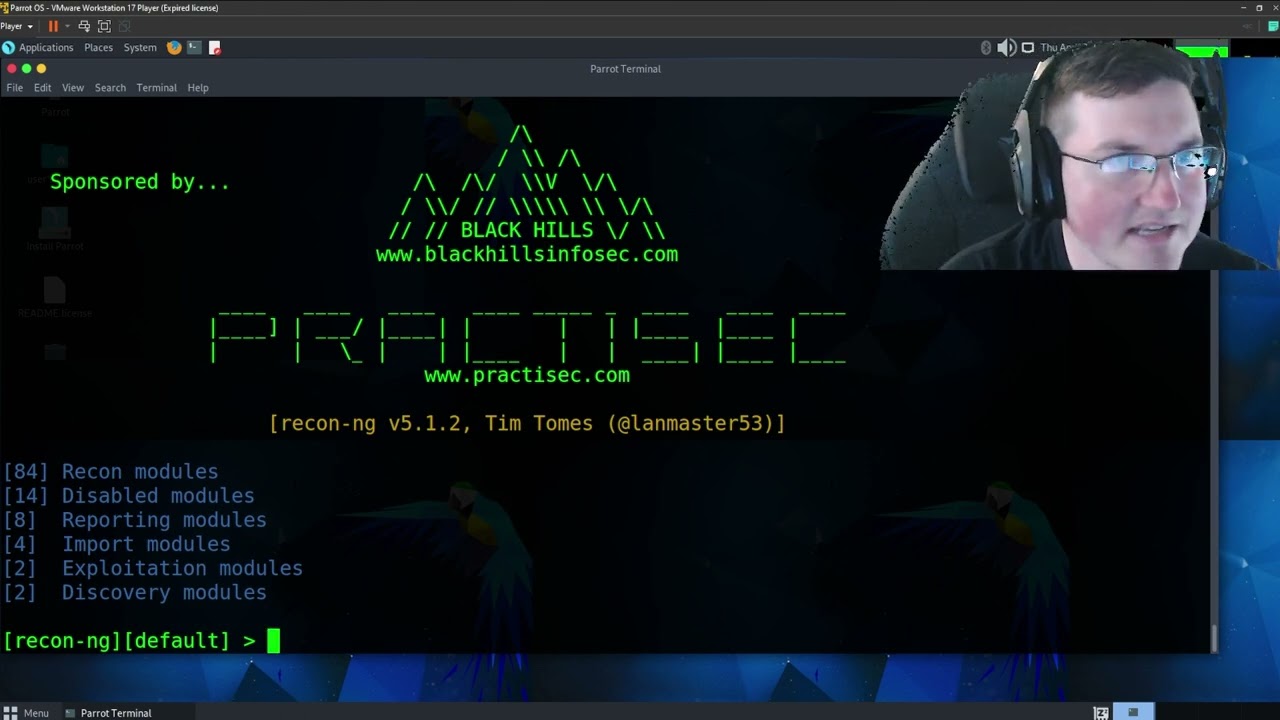Open the terminal Help menu
This screenshot has width=1280, height=720.
[x=198, y=88]
